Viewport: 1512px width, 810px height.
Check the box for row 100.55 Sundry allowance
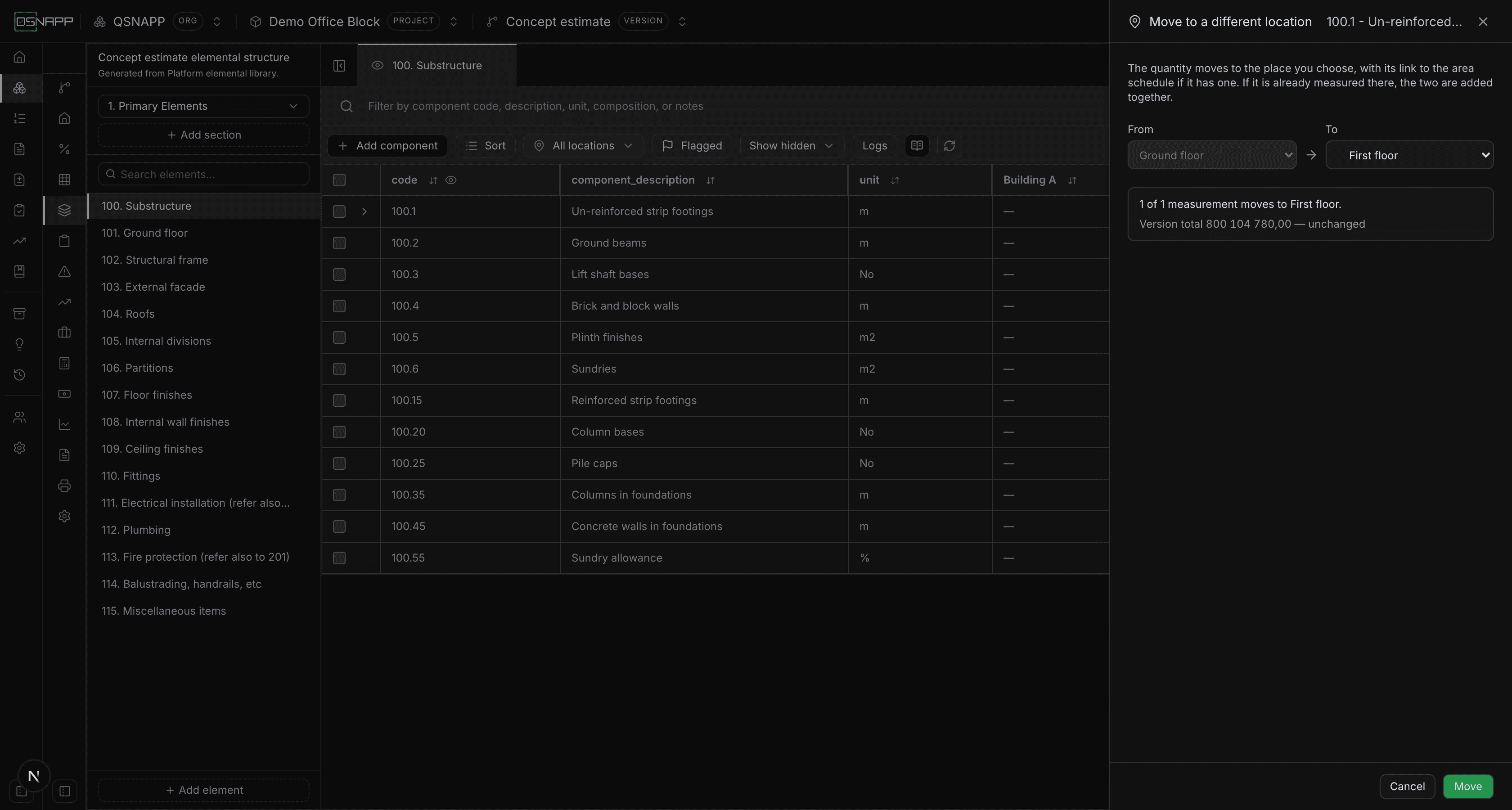tap(339, 558)
